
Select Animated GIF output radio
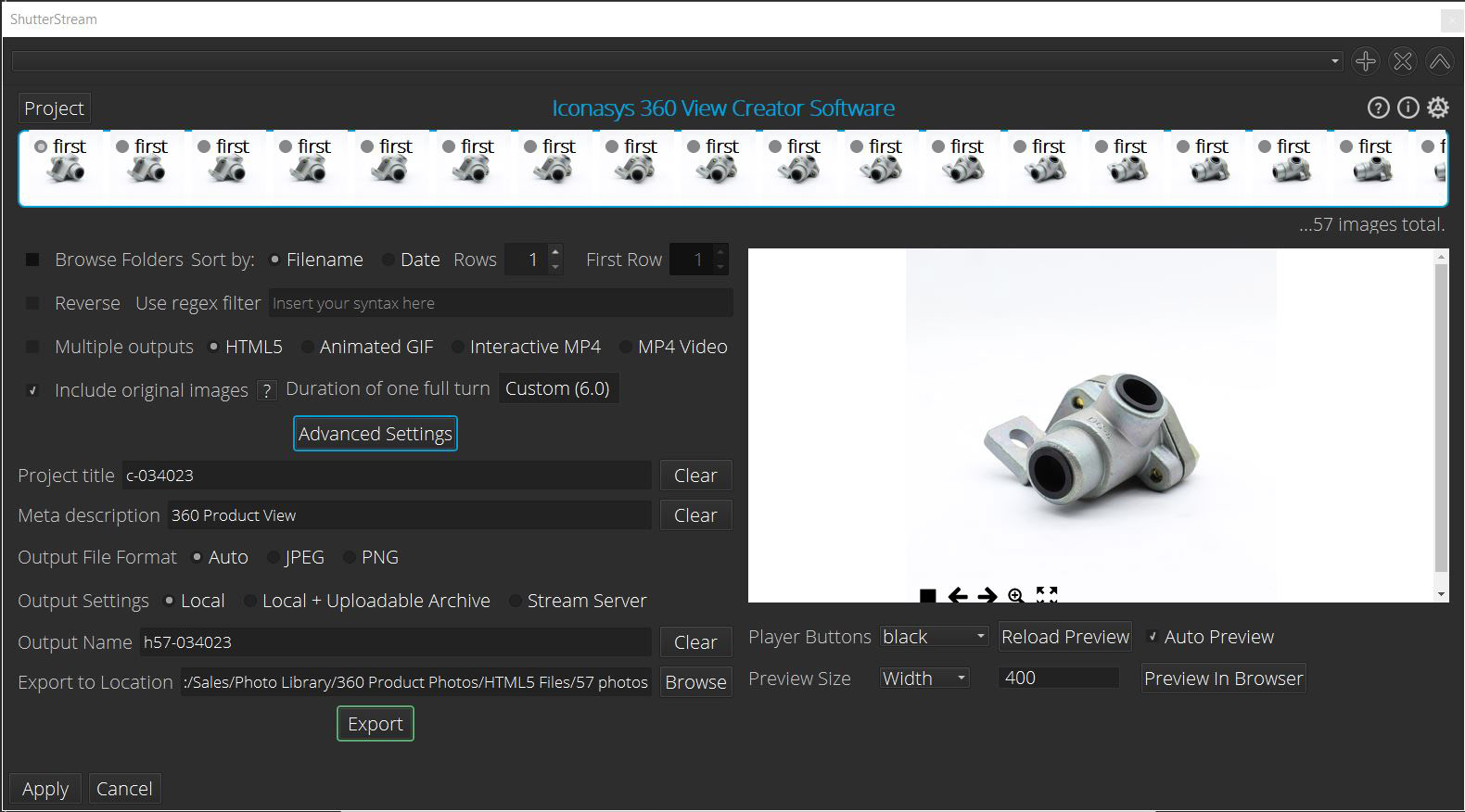click(x=308, y=347)
